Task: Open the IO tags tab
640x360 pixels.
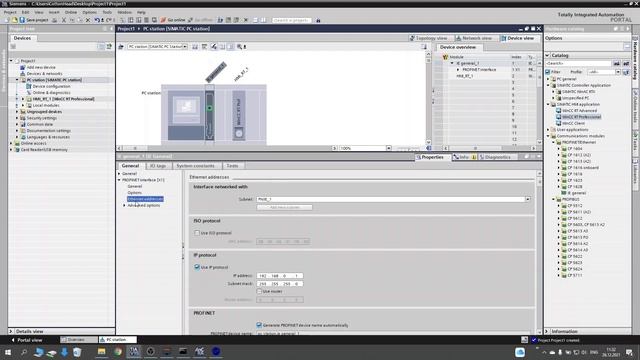Action: point(158,166)
